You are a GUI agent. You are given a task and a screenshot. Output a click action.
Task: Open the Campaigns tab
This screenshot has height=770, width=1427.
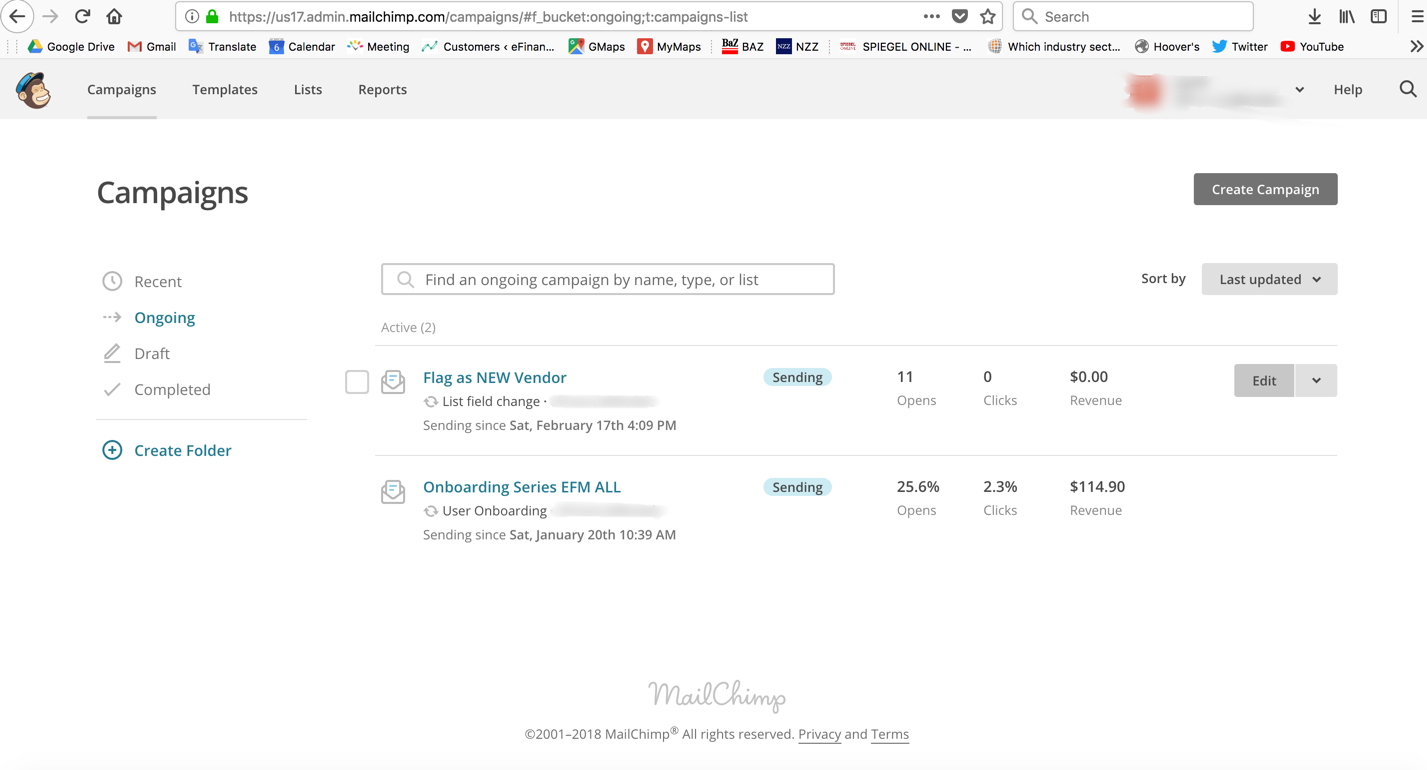(x=122, y=89)
